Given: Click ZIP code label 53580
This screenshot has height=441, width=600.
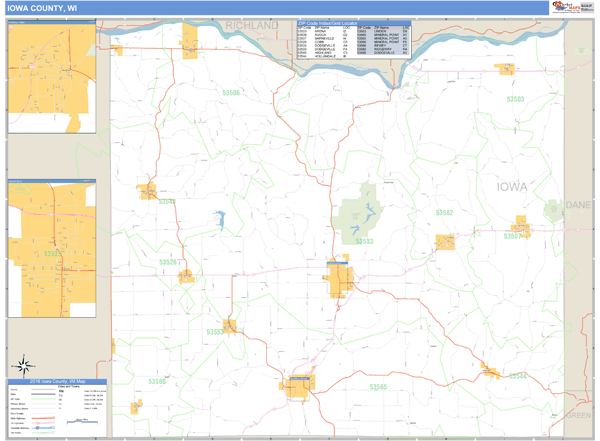Looking at the screenshot, I should click(x=157, y=381).
